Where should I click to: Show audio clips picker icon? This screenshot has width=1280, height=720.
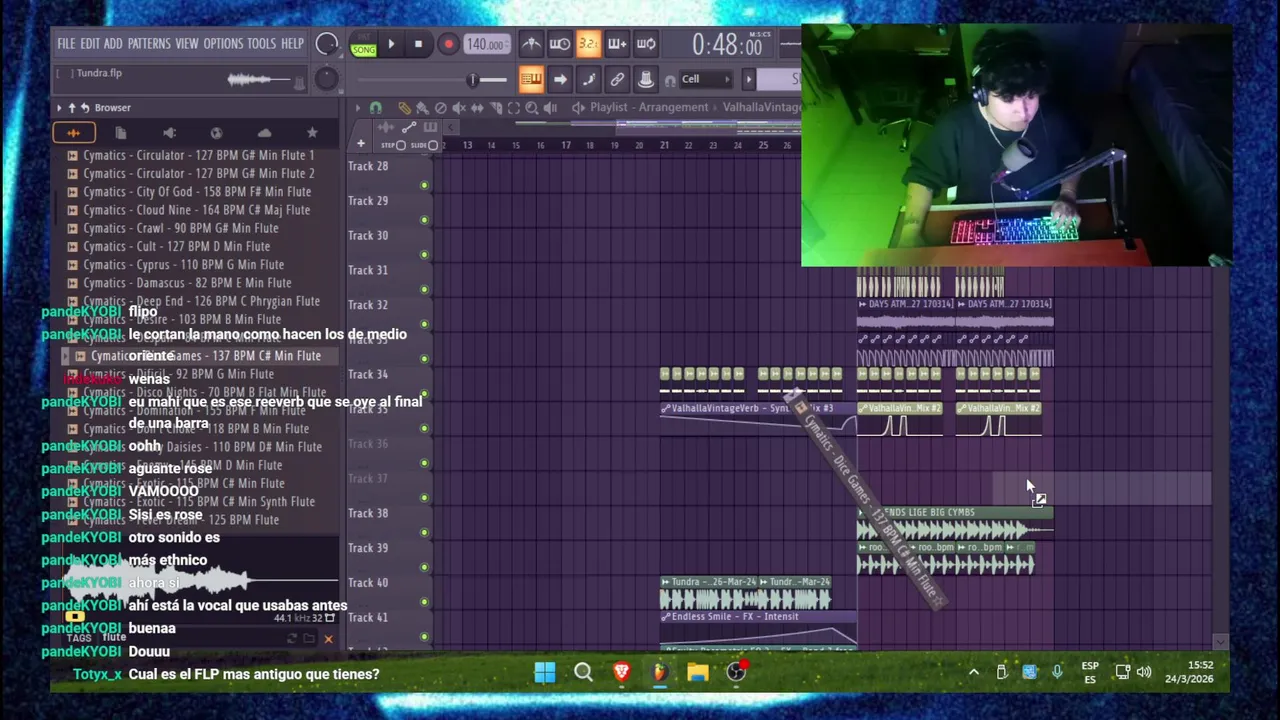click(x=386, y=127)
